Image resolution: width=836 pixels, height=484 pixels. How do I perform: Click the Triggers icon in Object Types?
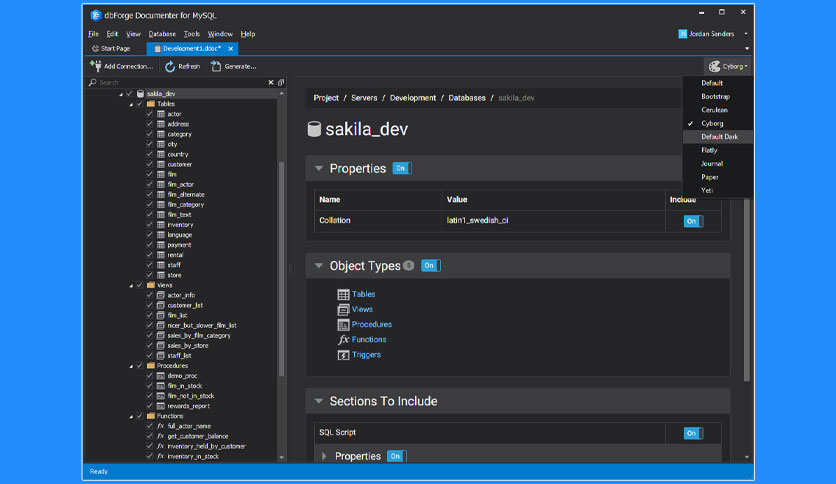343,354
